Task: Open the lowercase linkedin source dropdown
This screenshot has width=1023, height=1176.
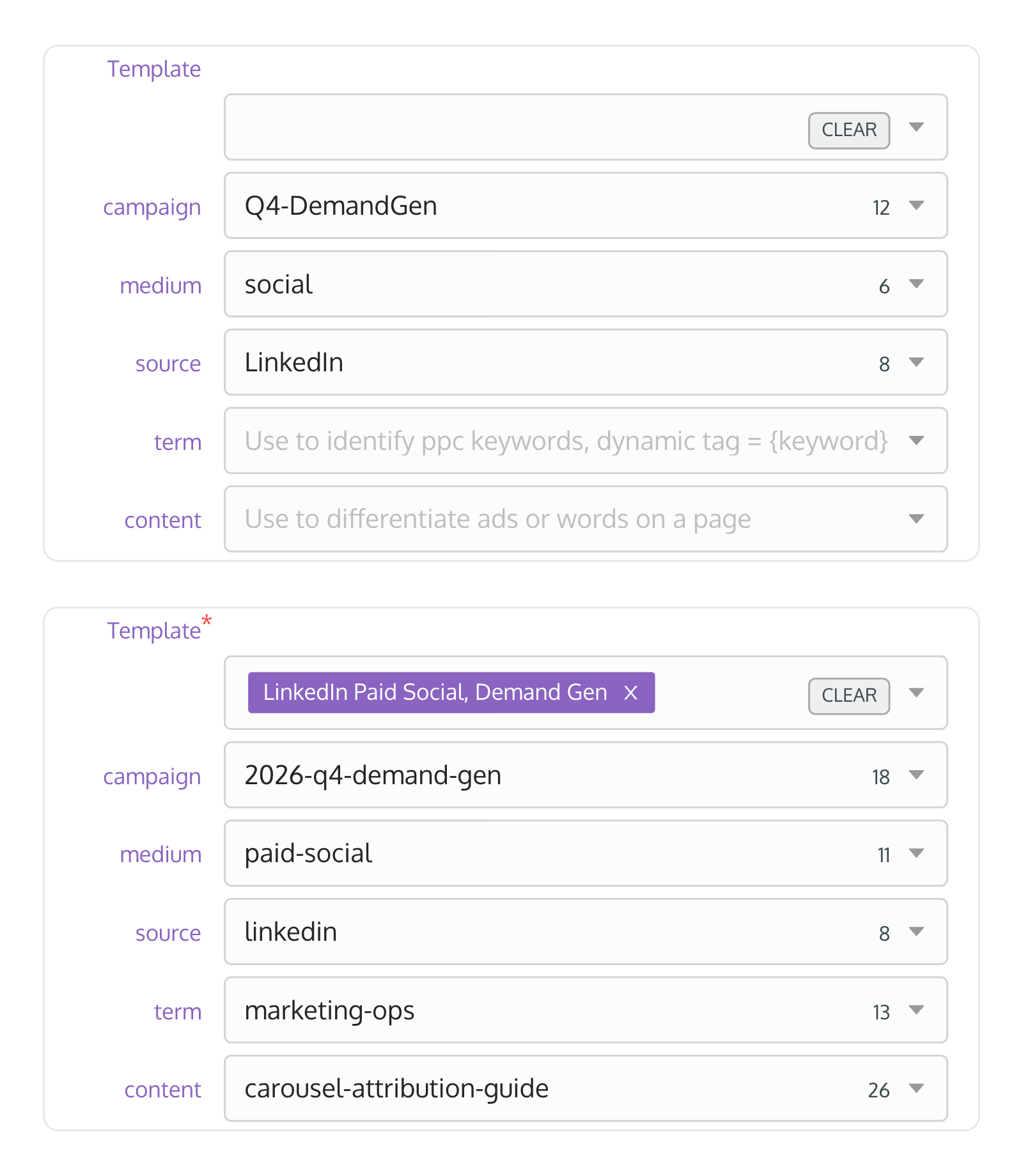Action: click(x=916, y=932)
